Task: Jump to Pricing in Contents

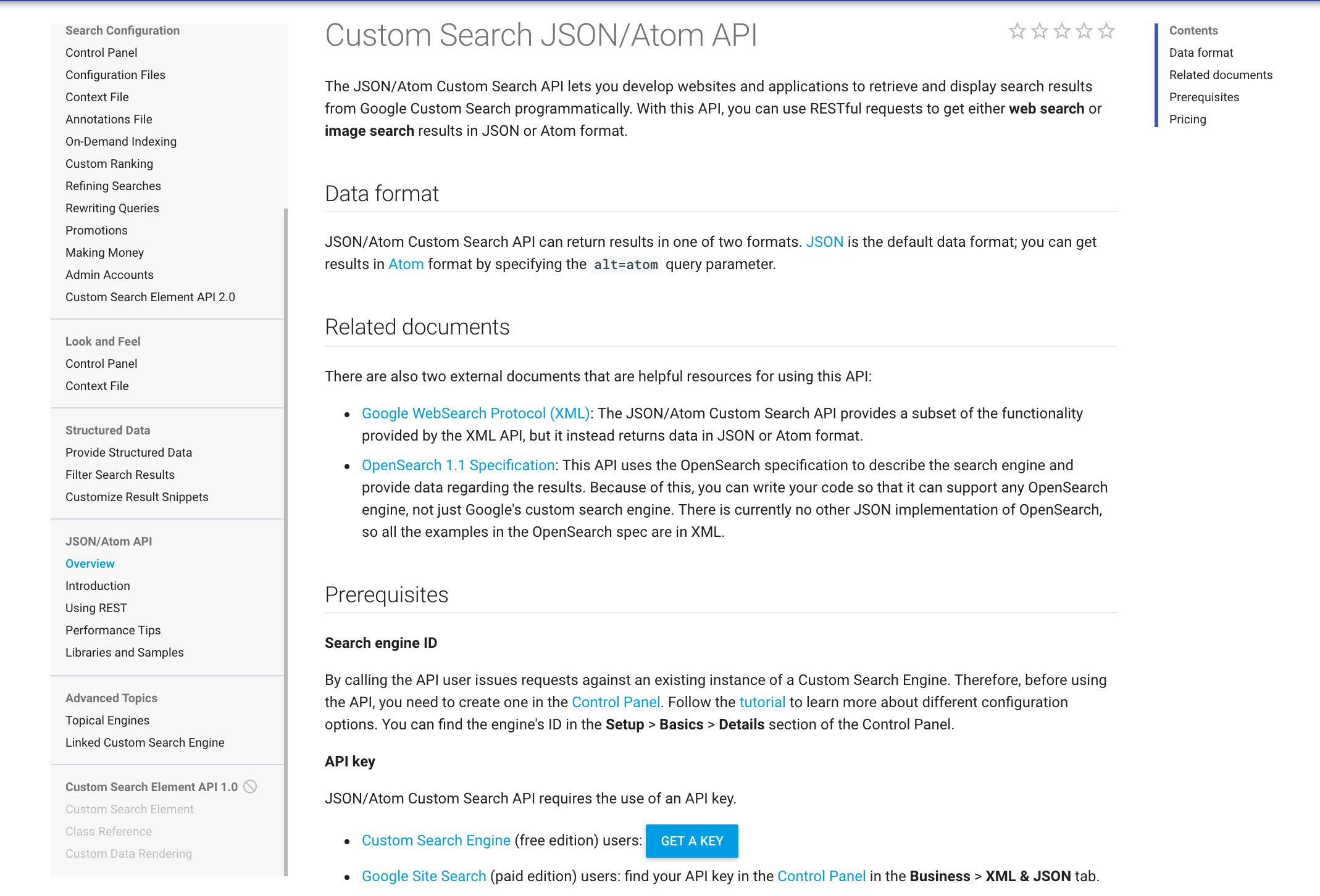Action: click(x=1187, y=119)
